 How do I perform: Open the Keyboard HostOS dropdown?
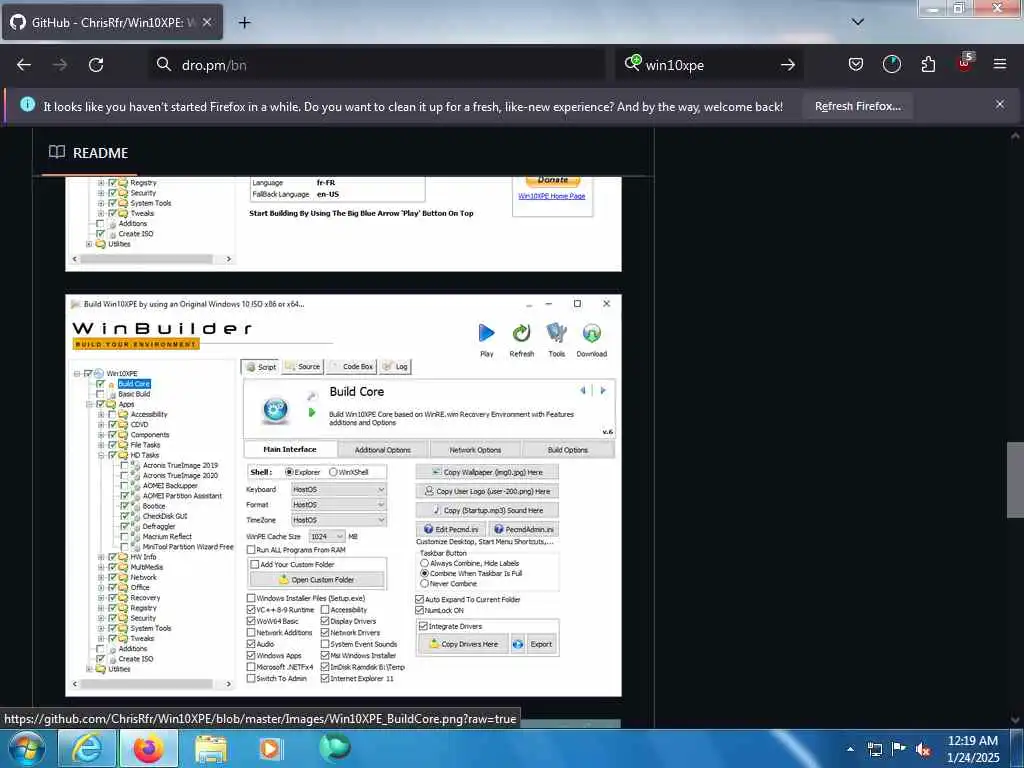(x=338, y=489)
